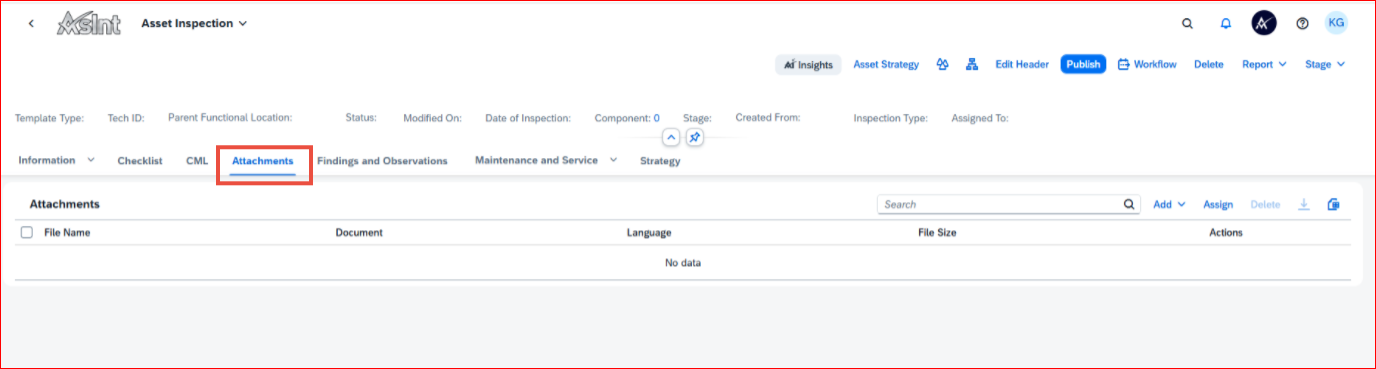Click the File Size column header

(x=938, y=232)
